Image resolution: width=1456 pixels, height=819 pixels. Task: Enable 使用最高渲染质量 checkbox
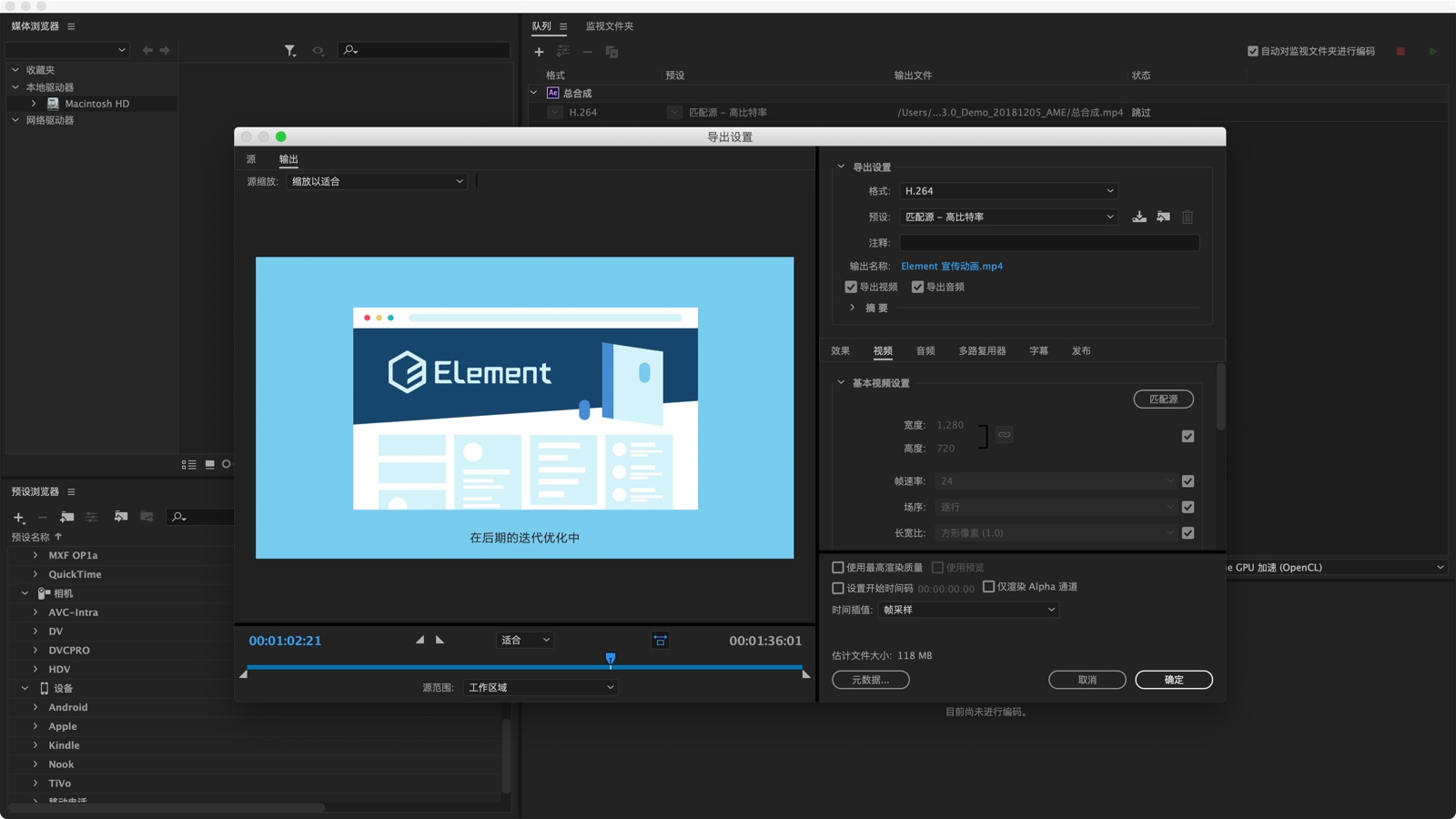coord(838,567)
